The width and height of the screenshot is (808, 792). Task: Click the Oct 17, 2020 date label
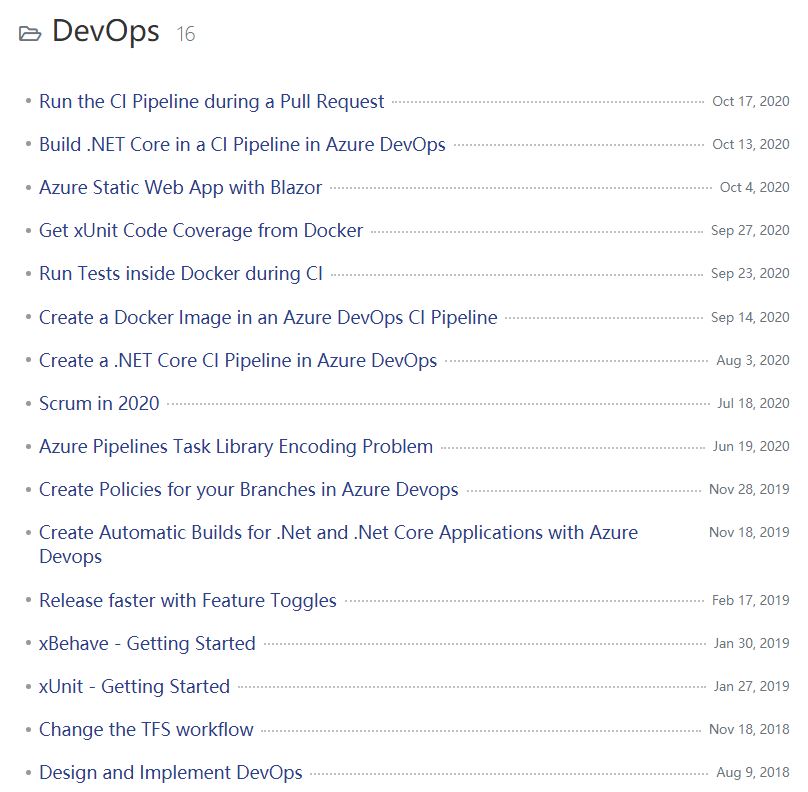click(x=750, y=101)
